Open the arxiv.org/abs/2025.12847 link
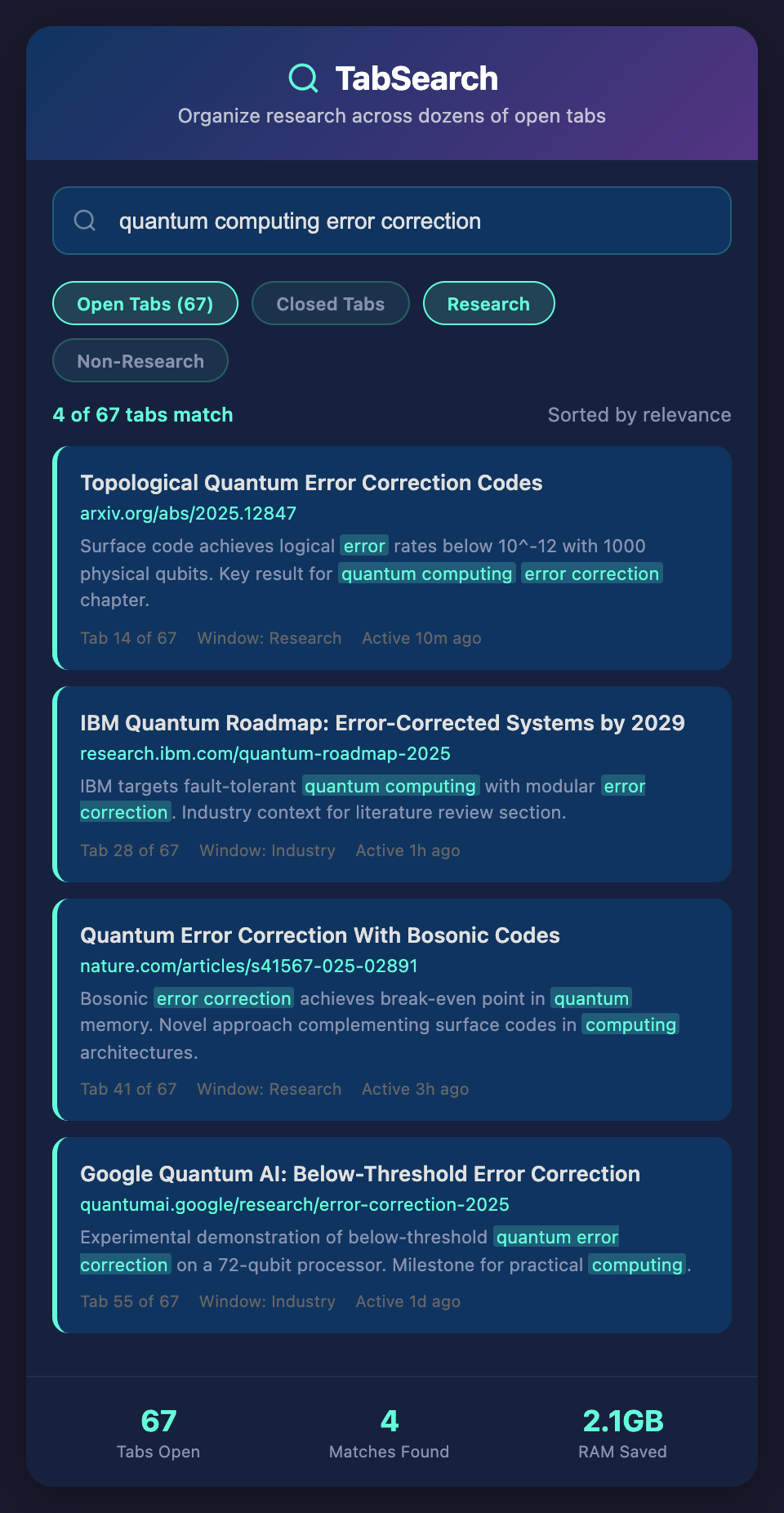This screenshot has height=1513, width=784. [x=188, y=513]
